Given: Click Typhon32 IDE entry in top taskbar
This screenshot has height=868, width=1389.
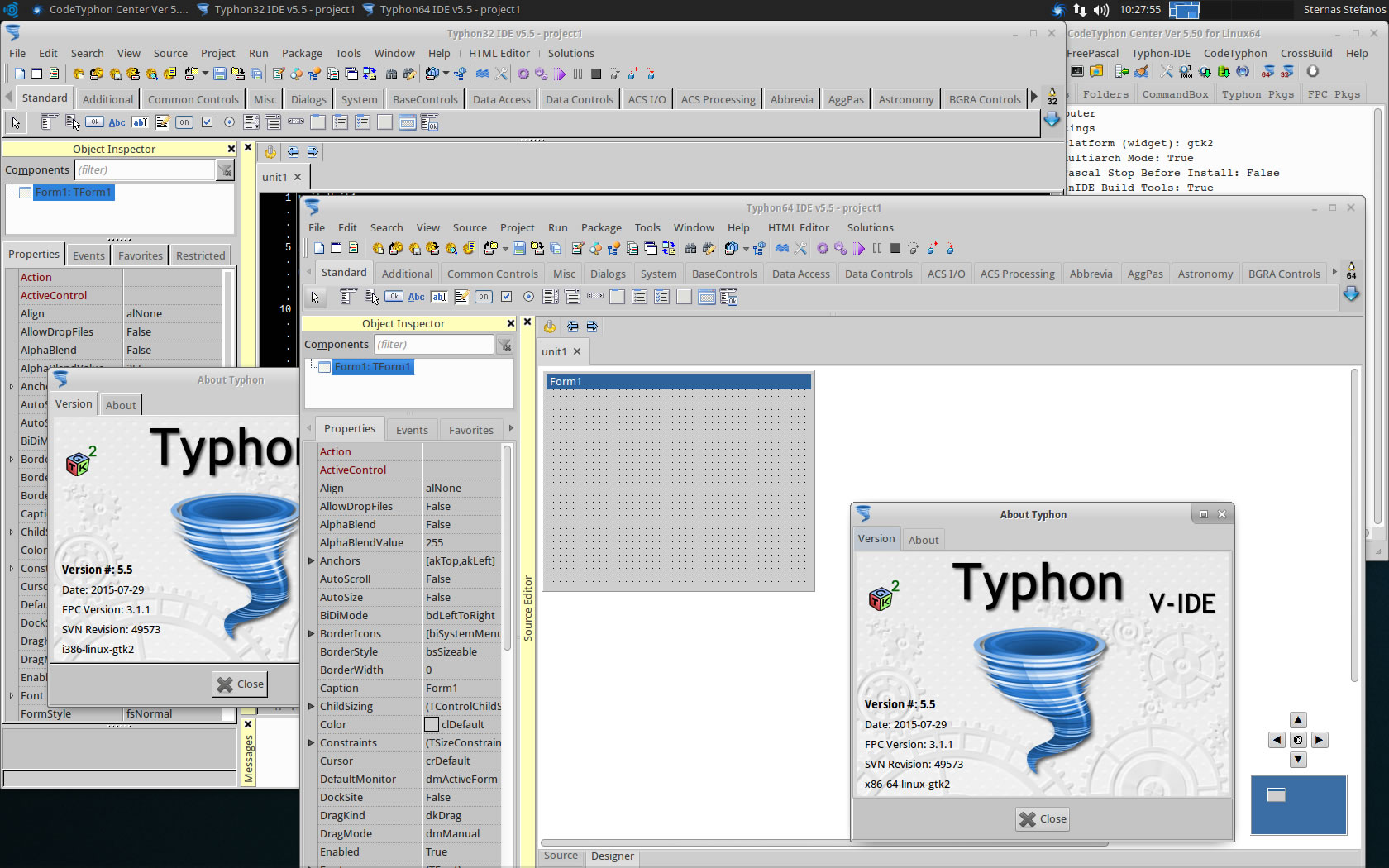Looking at the screenshot, I should [276, 9].
